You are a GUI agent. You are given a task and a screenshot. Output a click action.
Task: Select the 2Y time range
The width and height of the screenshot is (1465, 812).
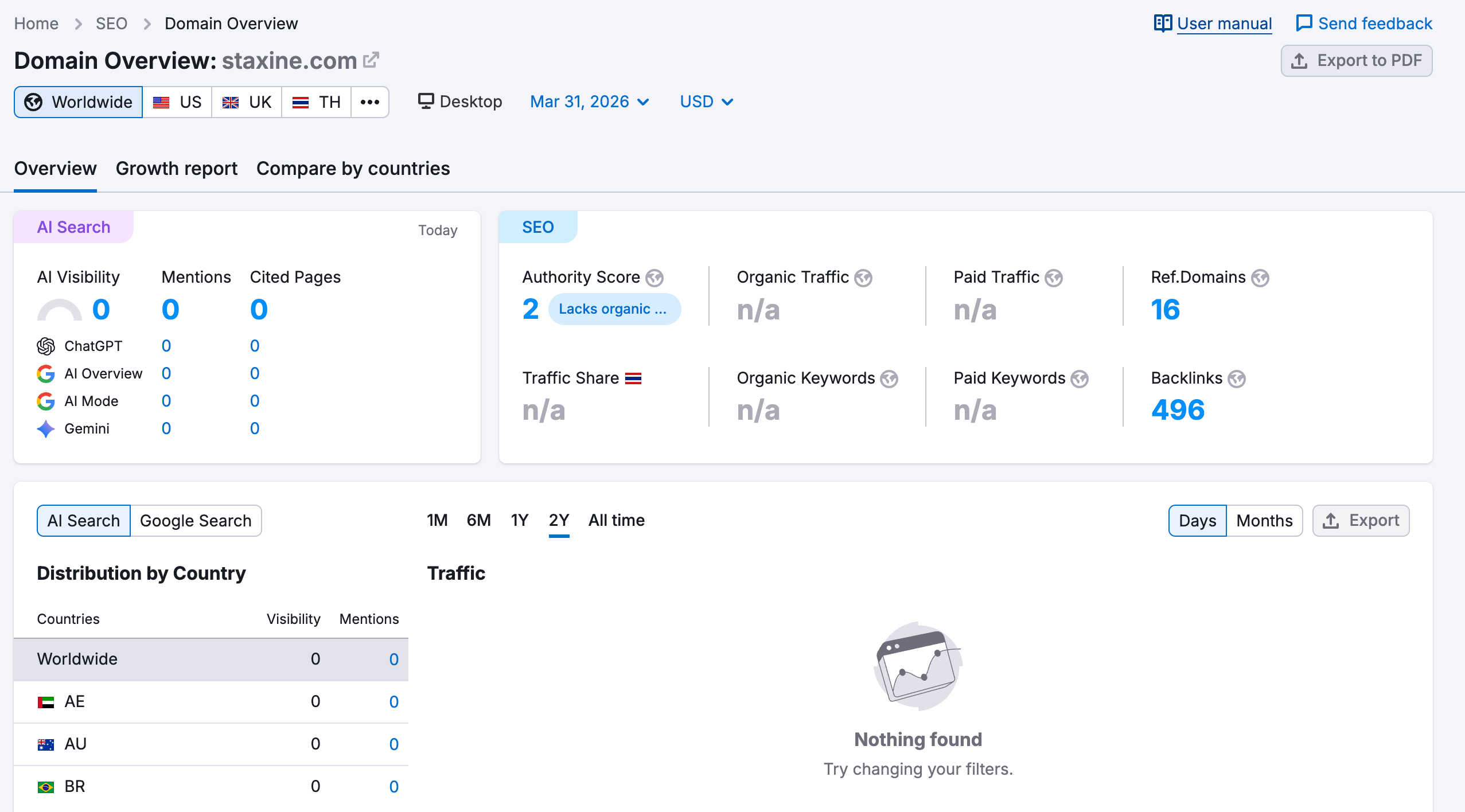click(x=559, y=520)
